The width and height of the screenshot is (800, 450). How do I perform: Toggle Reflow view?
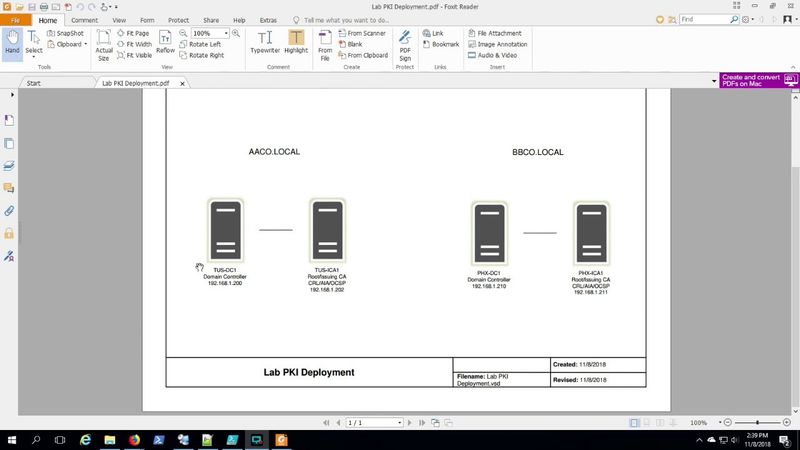point(165,42)
